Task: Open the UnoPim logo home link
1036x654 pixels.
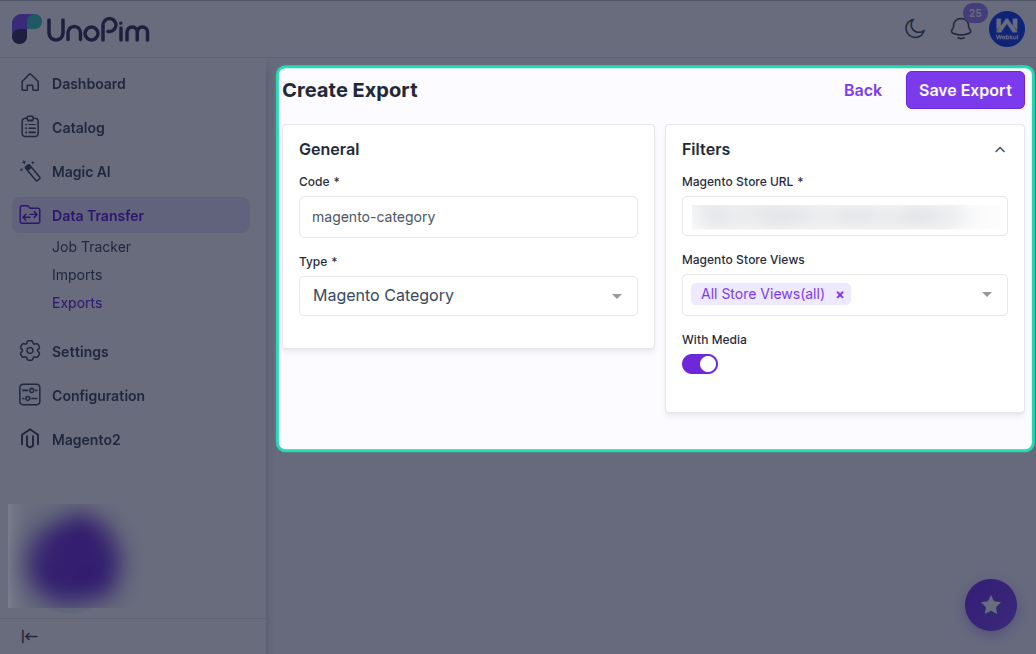Action: pyautogui.click(x=81, y=29)
